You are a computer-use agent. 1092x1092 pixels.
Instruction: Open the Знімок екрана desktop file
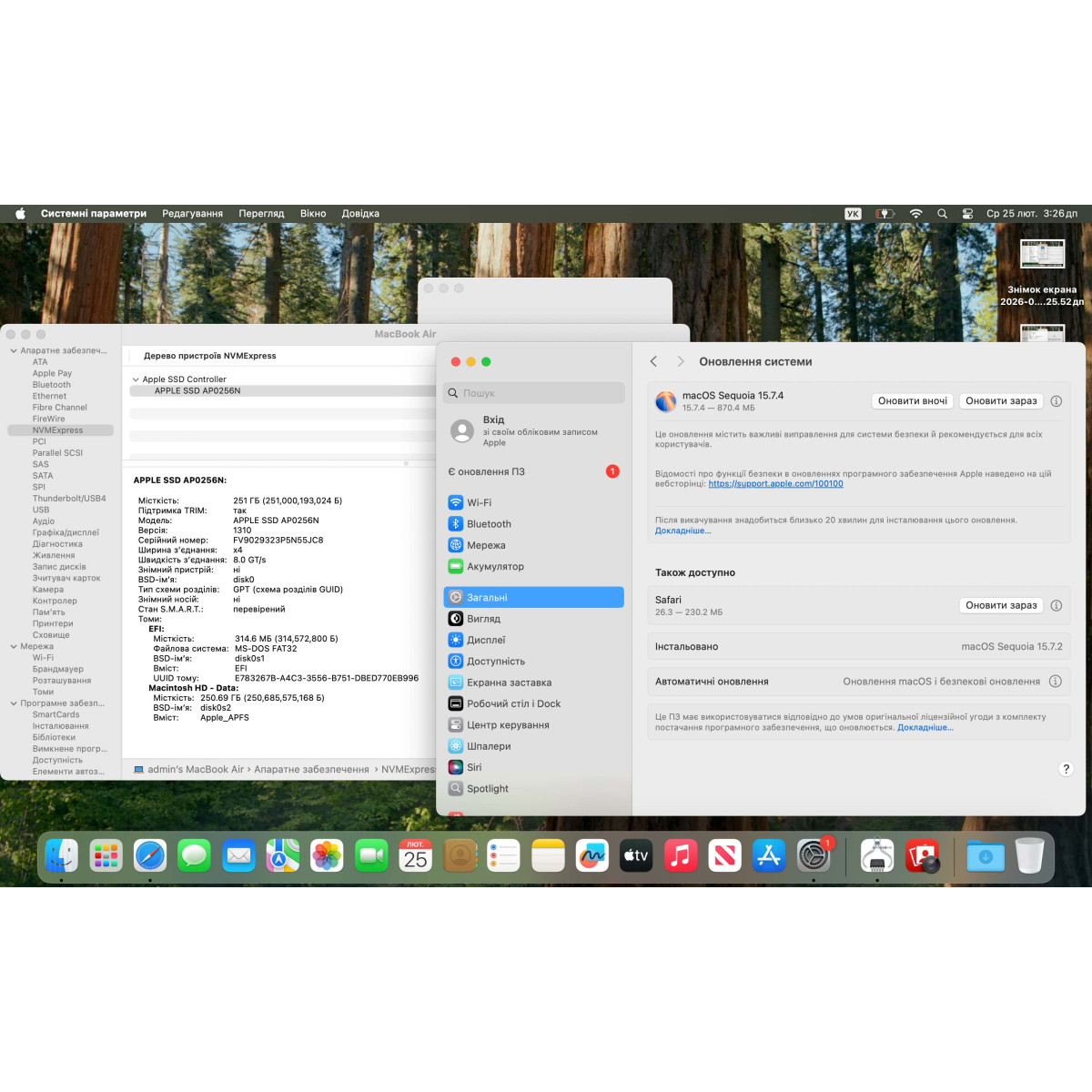click(x=1042, y=273)
